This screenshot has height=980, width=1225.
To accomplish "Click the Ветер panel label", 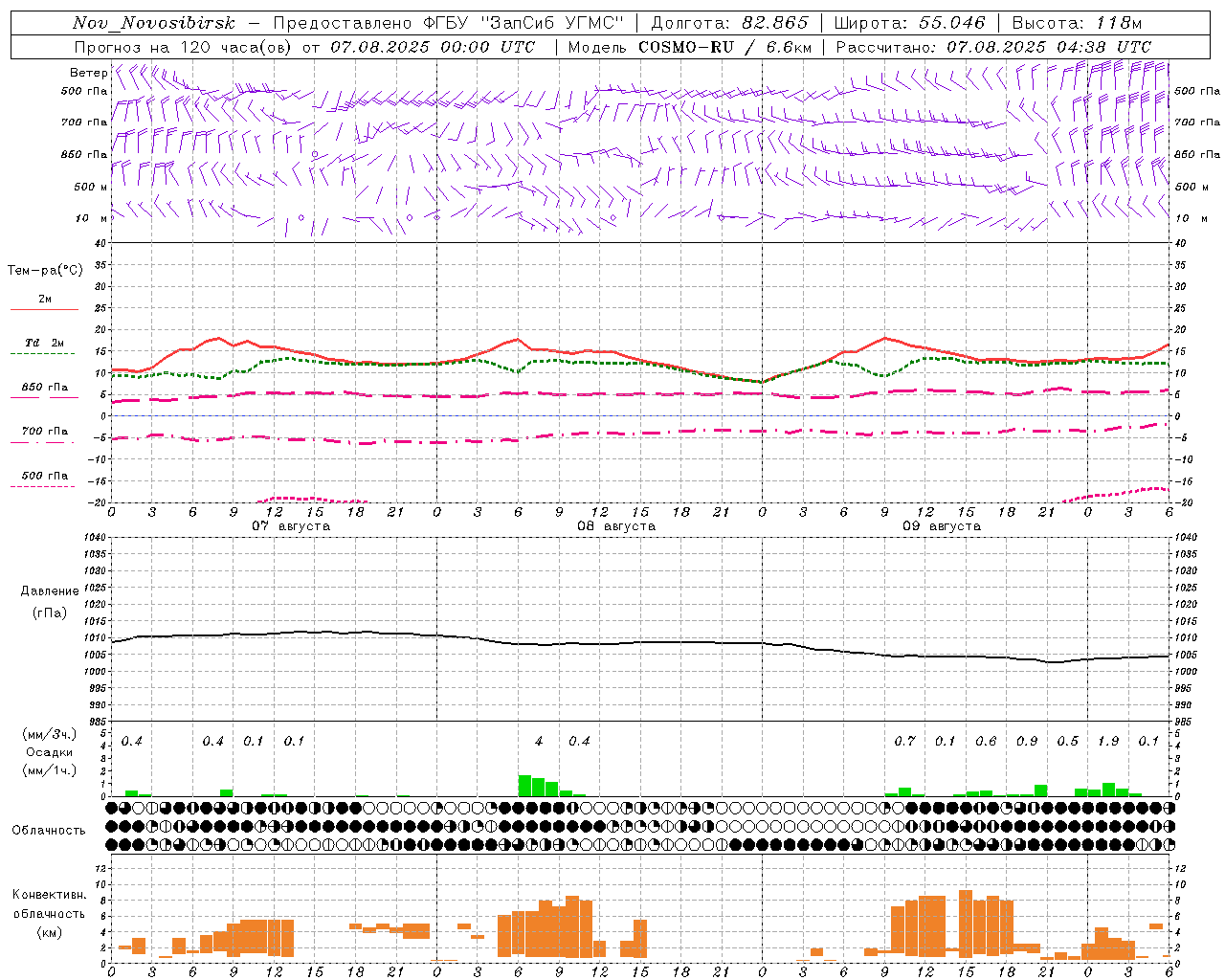I will [x=89, y=73].
